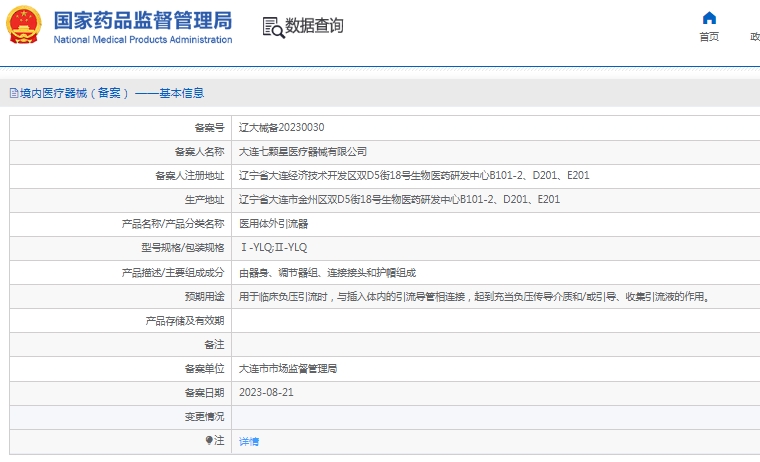Viewport: 760px width, 462px height.
Task: Click section header 境内医疗器械（备案）——基本信息
Action: 112,93
